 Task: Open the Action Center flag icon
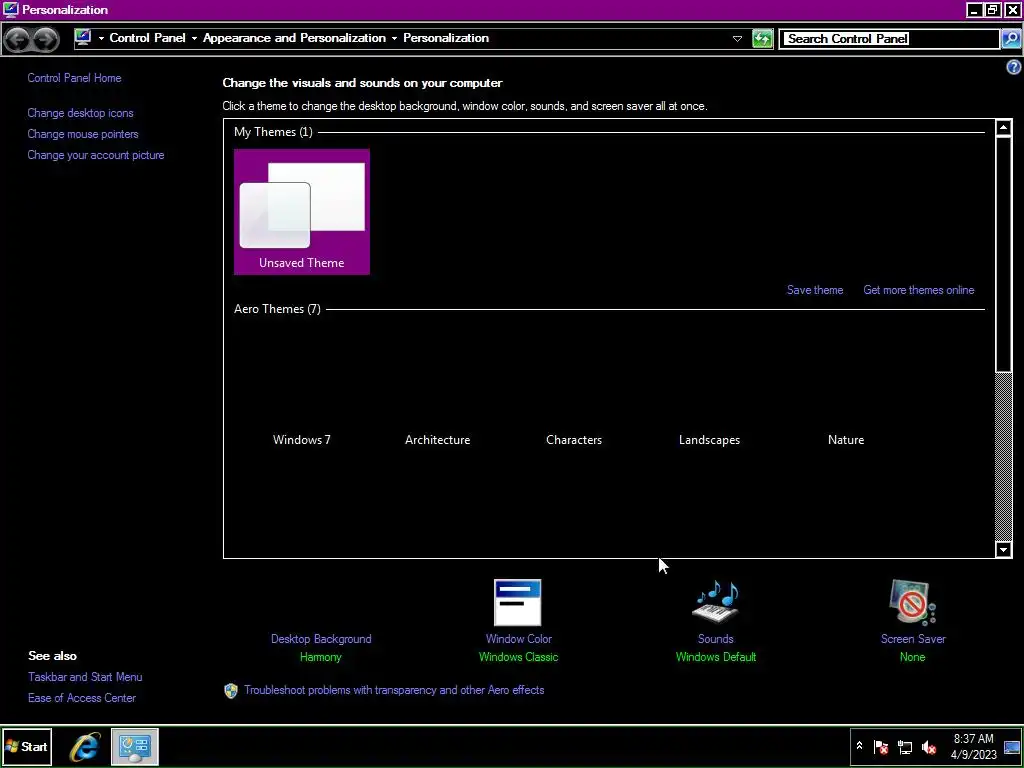[x=881, y=747]
